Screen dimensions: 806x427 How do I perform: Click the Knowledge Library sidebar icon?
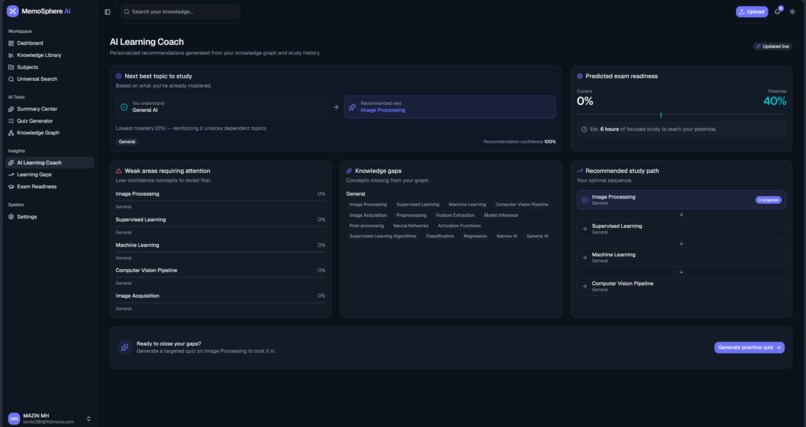11,55
